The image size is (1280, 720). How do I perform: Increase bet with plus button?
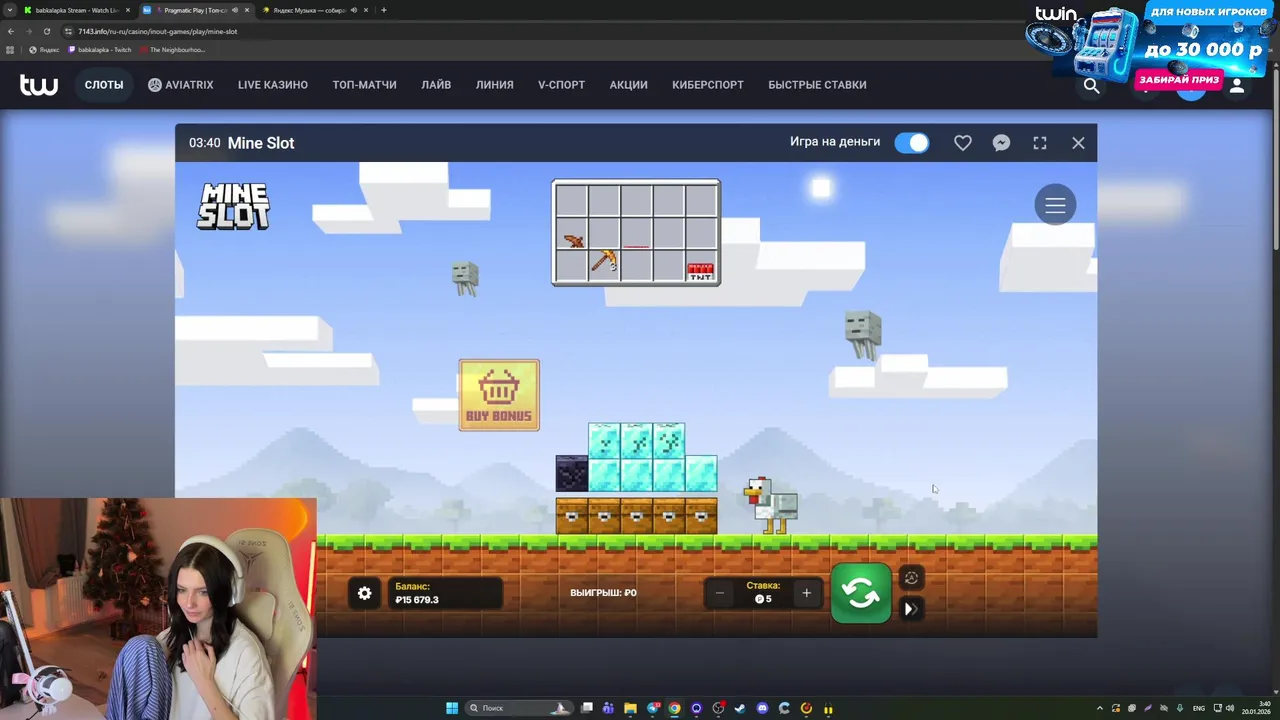[806, 593]
